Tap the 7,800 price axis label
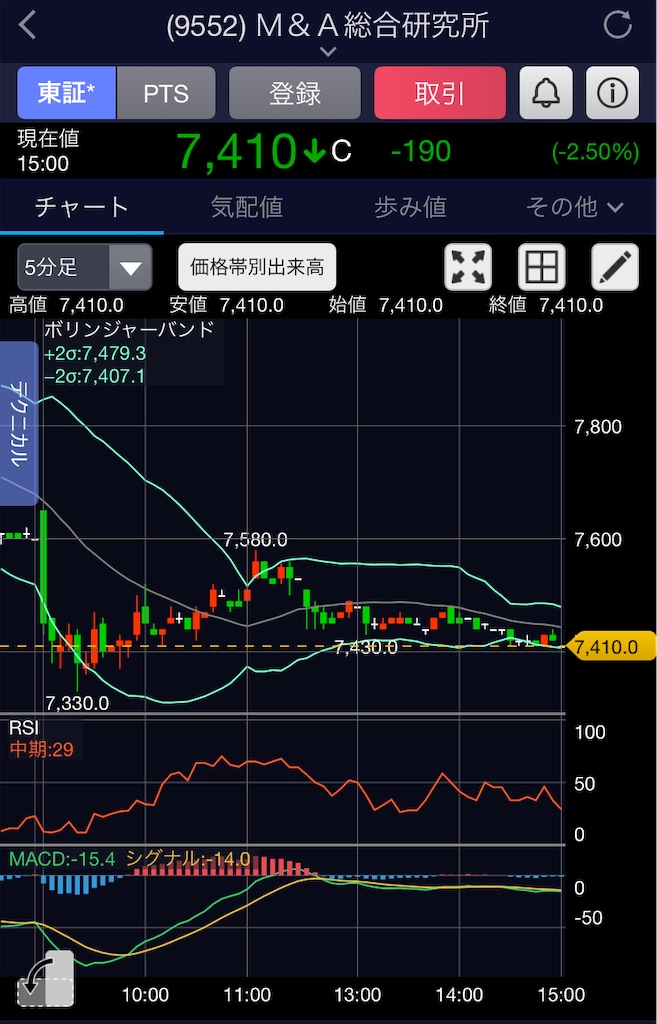 point(598,427)
